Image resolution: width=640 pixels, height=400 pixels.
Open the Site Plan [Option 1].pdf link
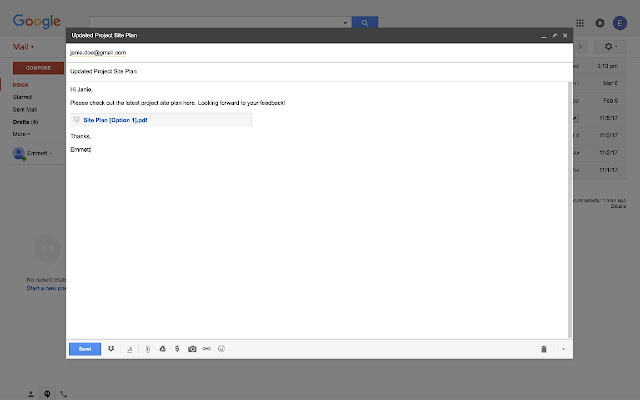(x=115, y=120)
